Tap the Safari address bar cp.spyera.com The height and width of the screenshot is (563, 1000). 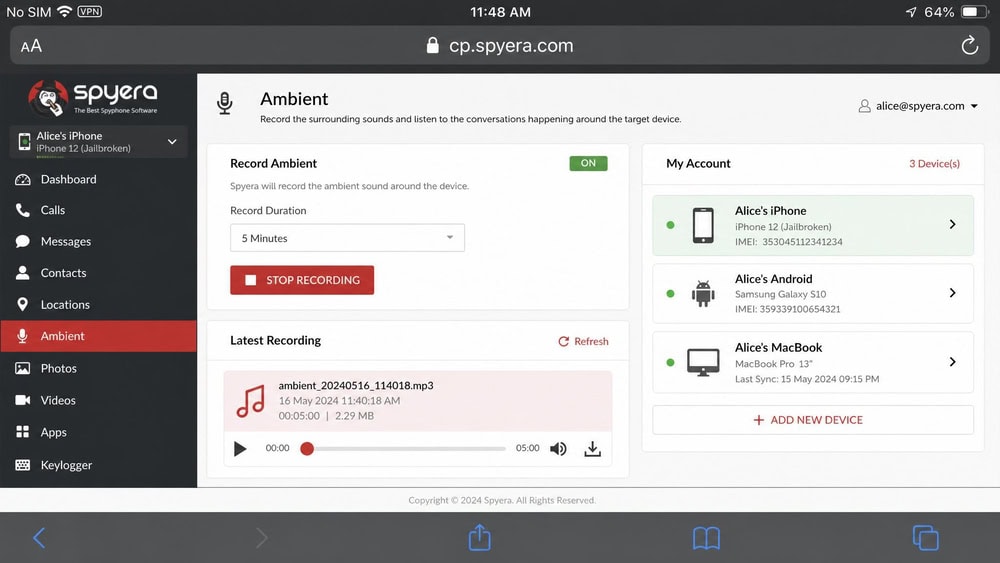[x=500, y=45]
